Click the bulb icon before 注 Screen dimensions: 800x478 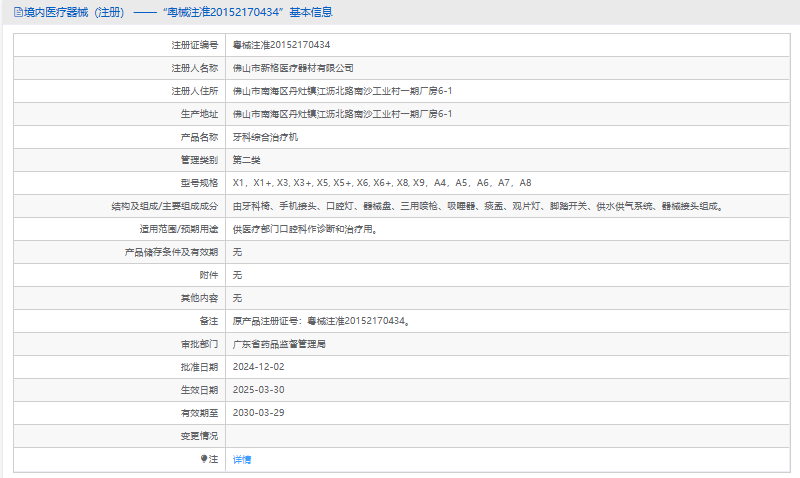coord(204,459)
